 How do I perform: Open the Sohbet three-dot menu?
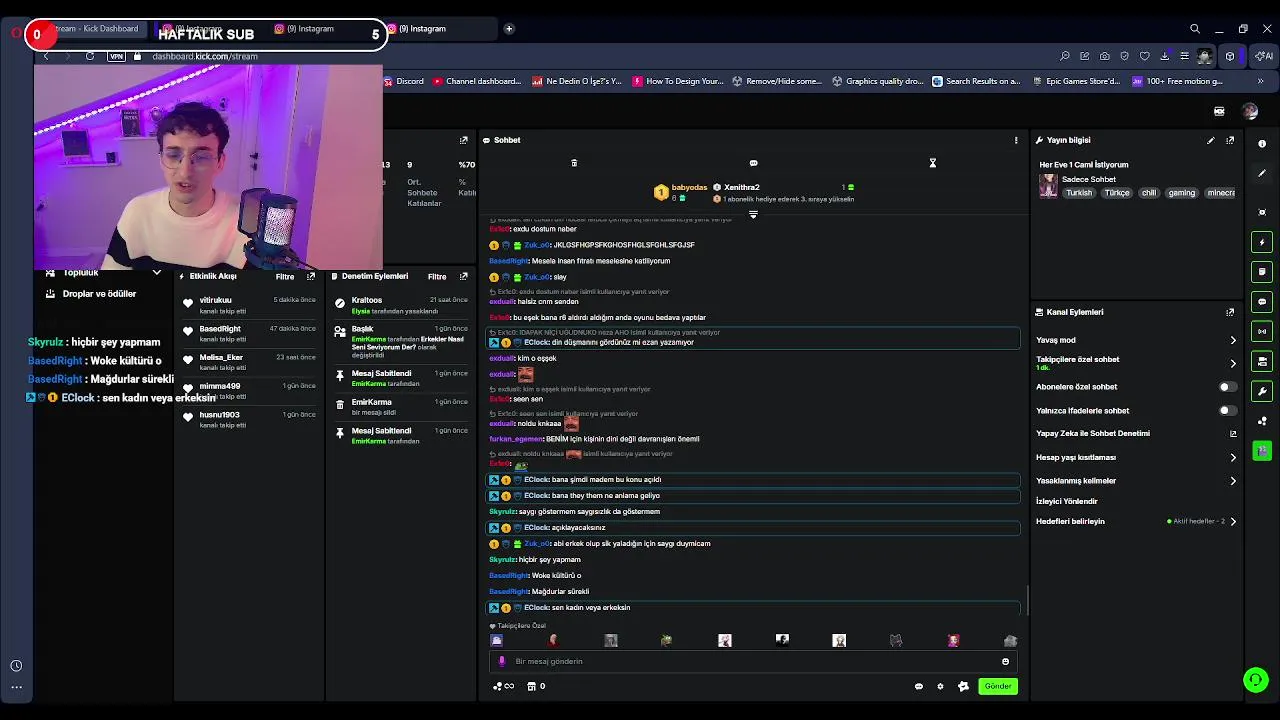pyautogui.click(x=1016, y=140)
